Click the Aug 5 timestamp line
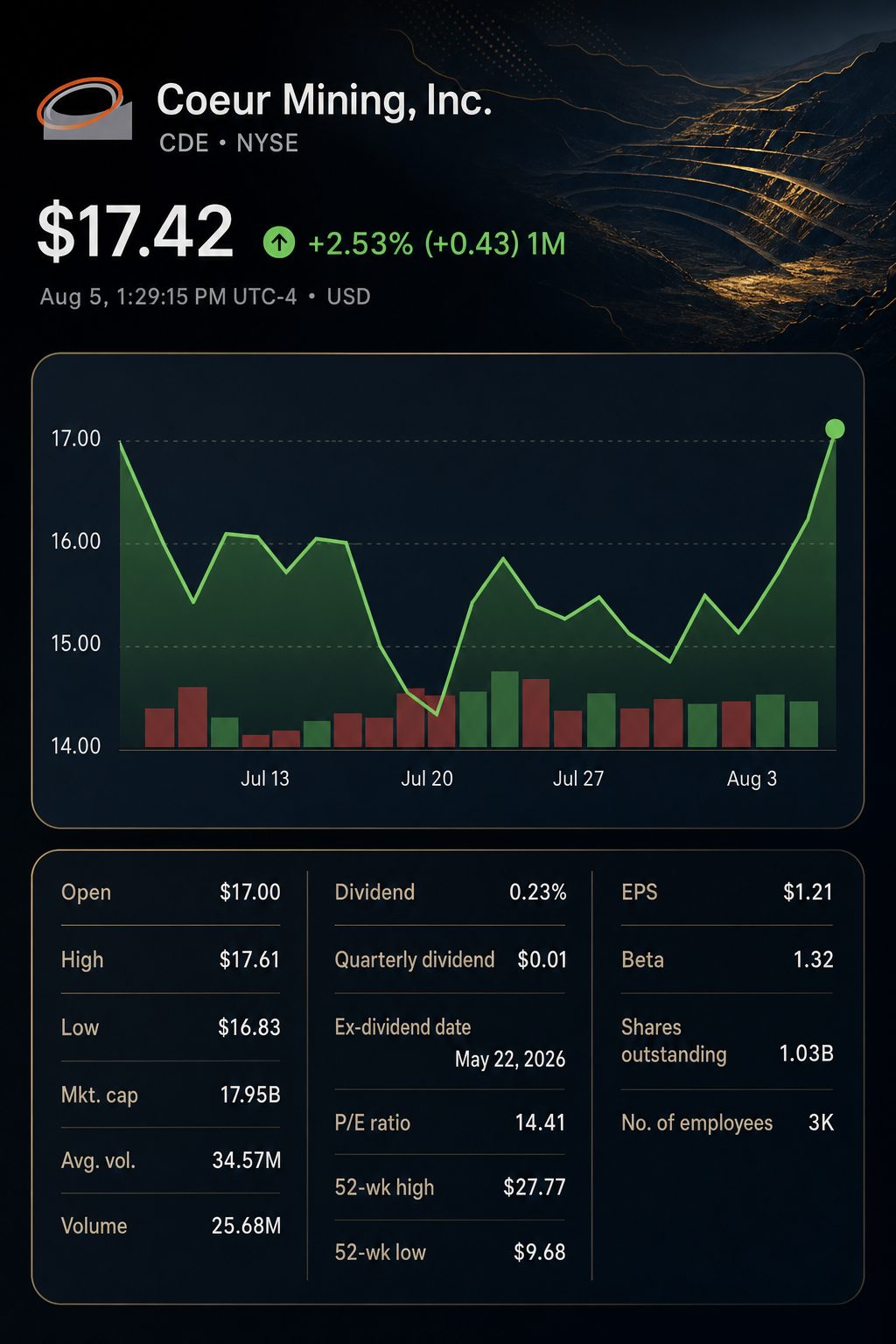The width and height of the screenshot is (896, 1344). (205, 297)
